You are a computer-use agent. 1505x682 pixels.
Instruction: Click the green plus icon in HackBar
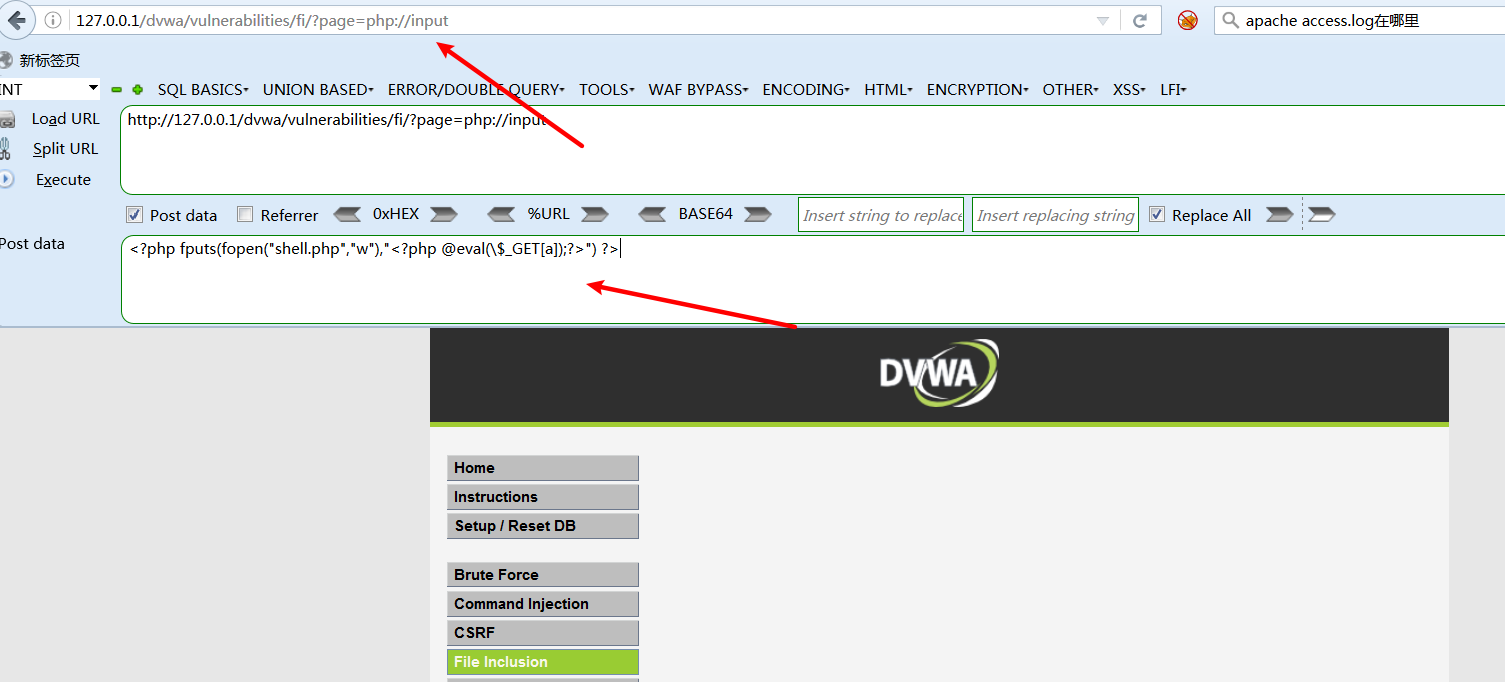tap(138, 90)
